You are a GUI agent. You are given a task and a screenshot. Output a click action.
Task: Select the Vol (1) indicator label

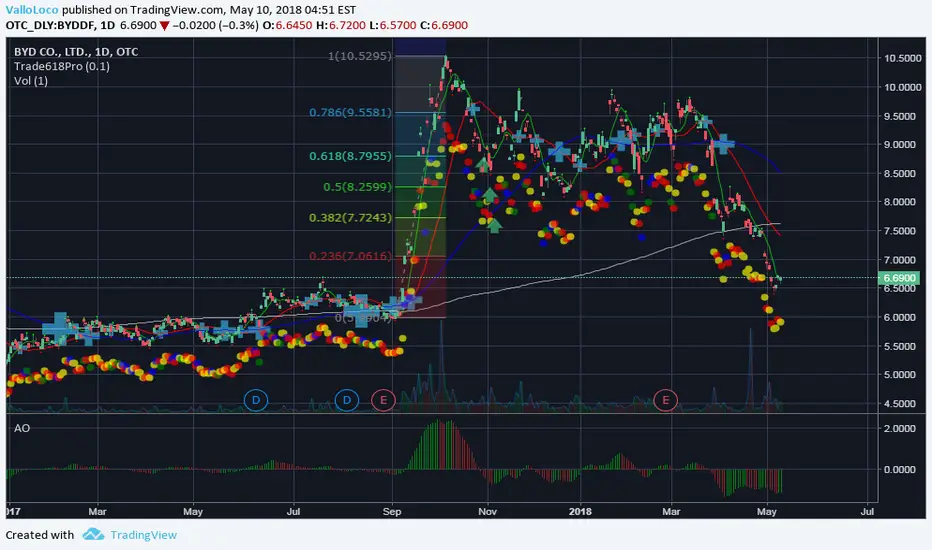pos(31,81)
